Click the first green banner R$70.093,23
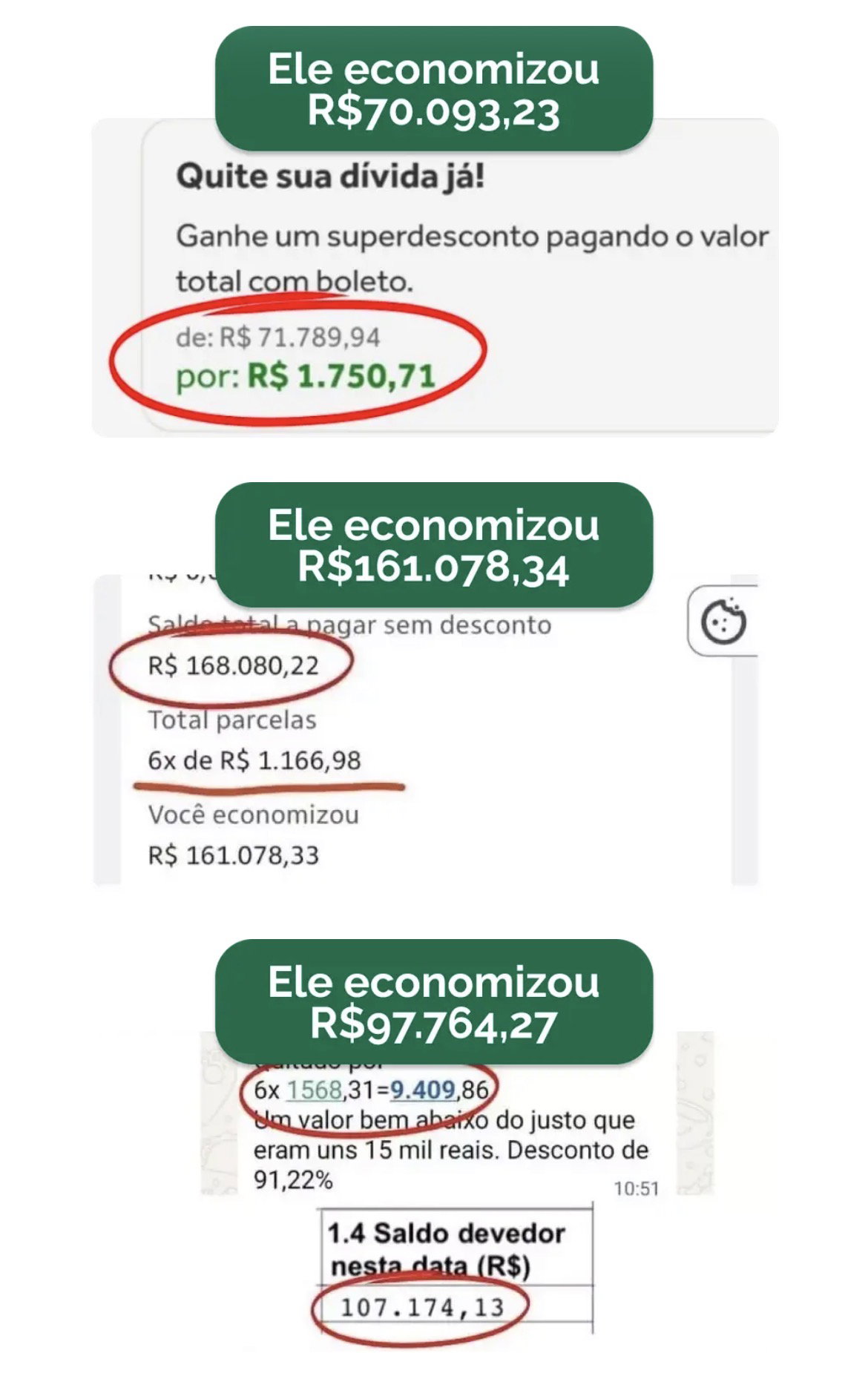 pyautogui.click(x=434, y=89)
